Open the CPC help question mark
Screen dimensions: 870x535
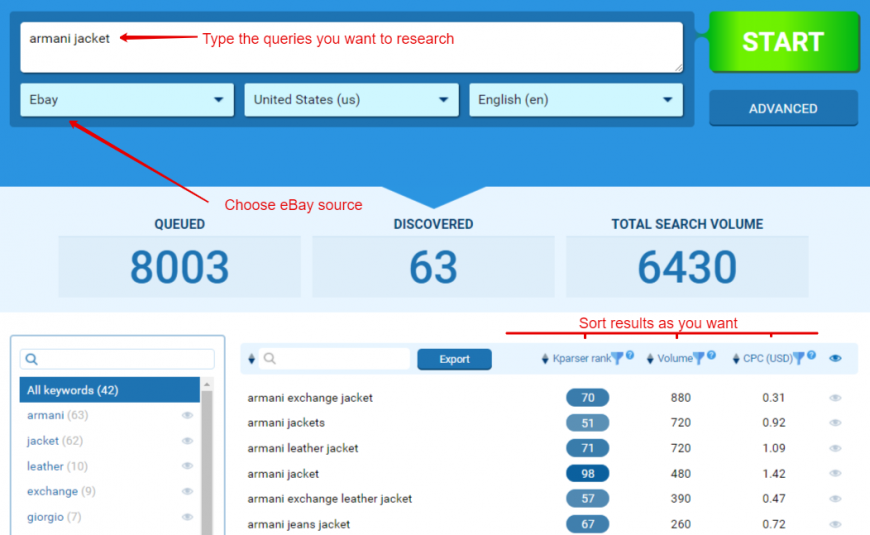811,355
